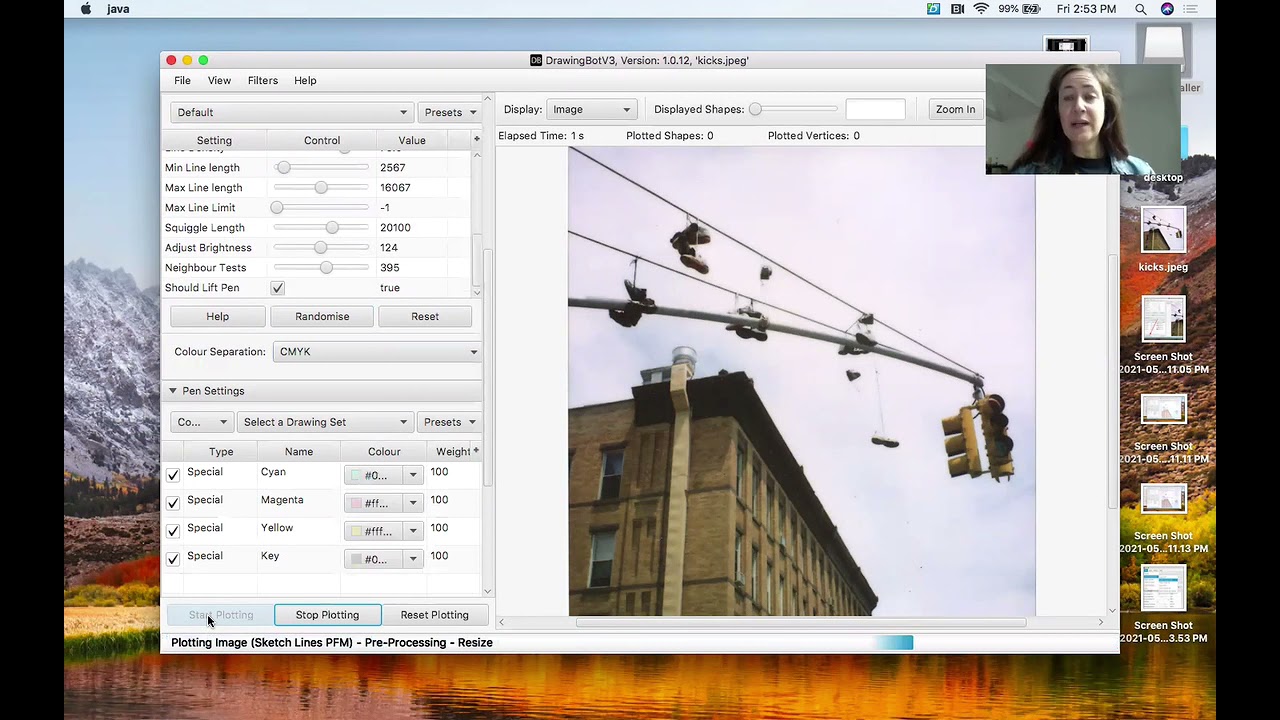The image size is (1280, 720).
Task: Click the Reset settings button
Action: tap(425, 316)
